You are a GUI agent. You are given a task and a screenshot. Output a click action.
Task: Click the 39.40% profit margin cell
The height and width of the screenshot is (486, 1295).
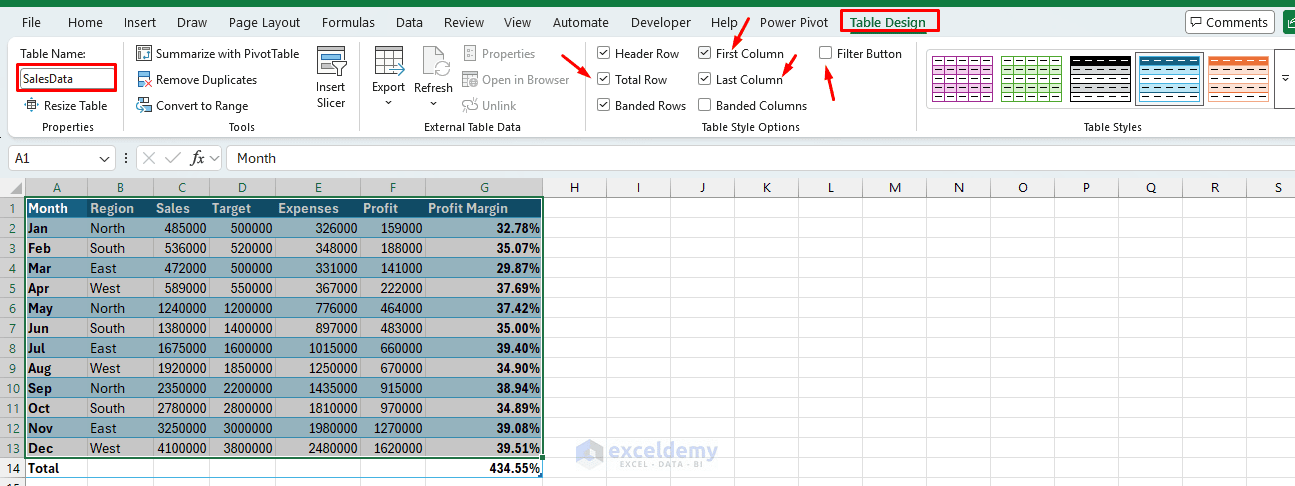[x=484, y=348]
